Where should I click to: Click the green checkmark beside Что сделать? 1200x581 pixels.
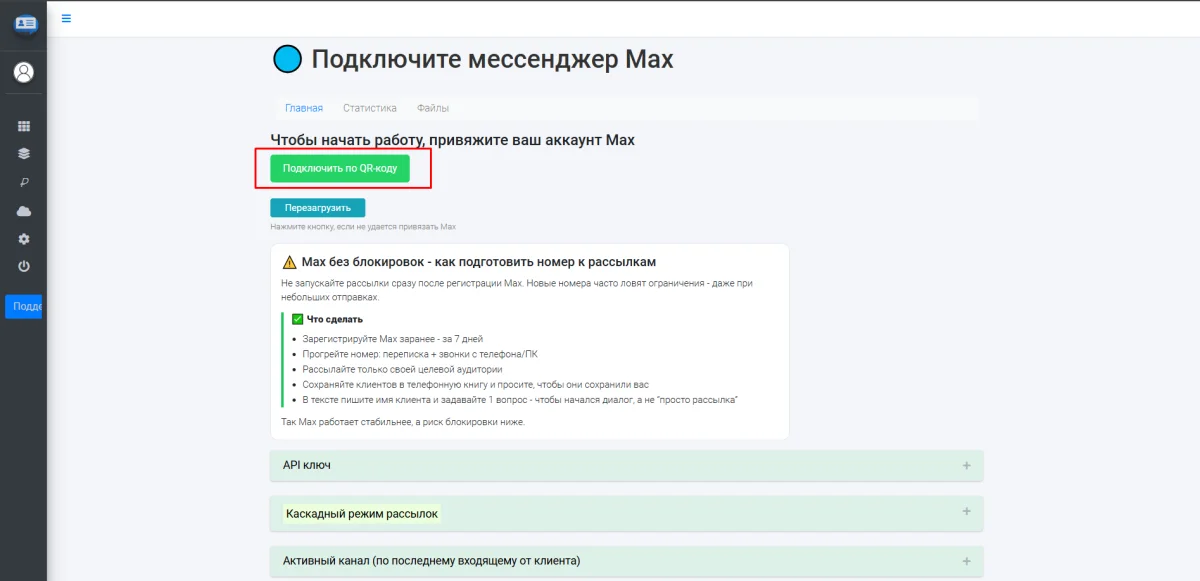pyautogui.click(x=297, y=319)
